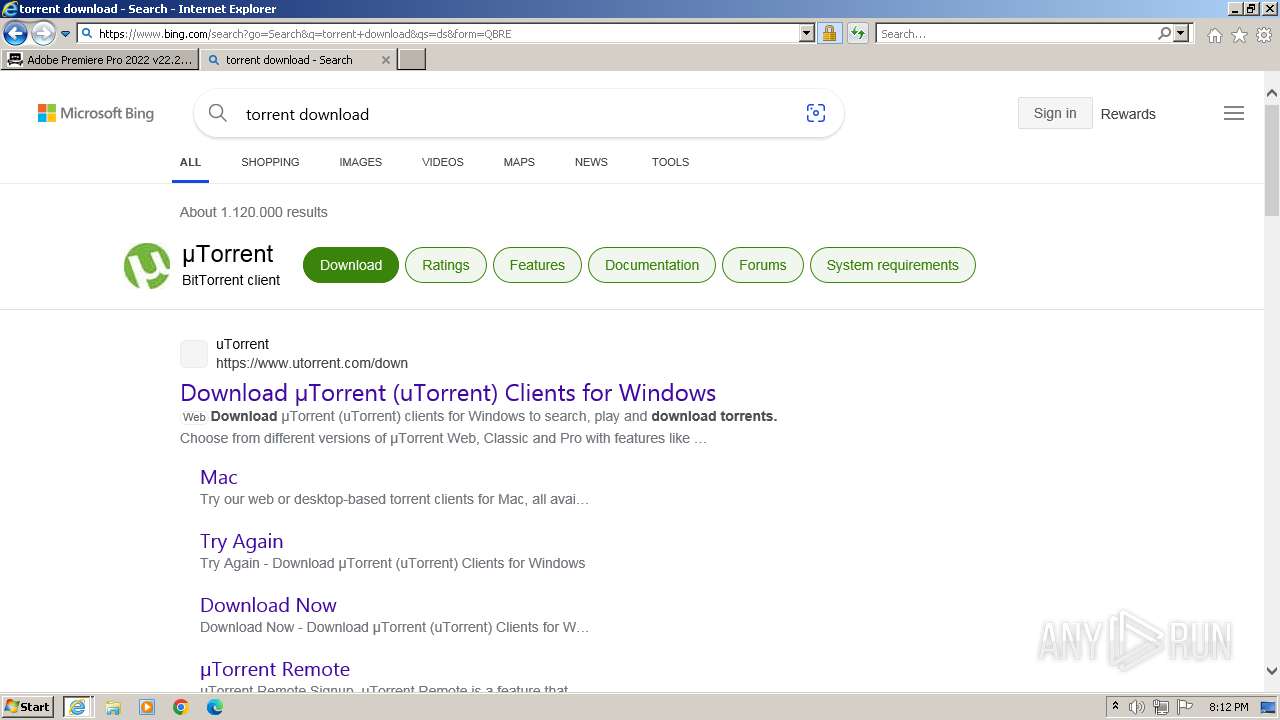Click the System requirements pill button
Viewport: 1280px width, 720px height.
click(x=893, y=265)
